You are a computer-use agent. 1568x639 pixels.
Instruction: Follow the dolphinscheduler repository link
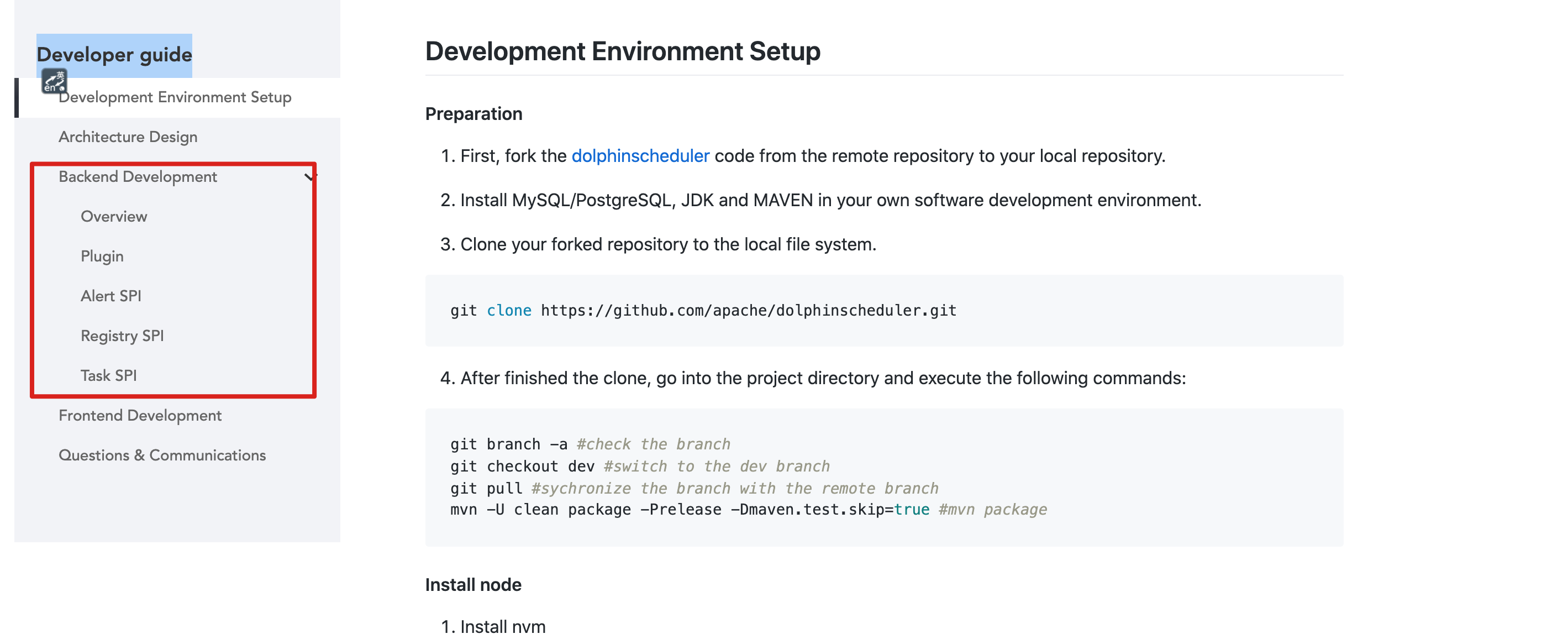click(x=640, y=156)
